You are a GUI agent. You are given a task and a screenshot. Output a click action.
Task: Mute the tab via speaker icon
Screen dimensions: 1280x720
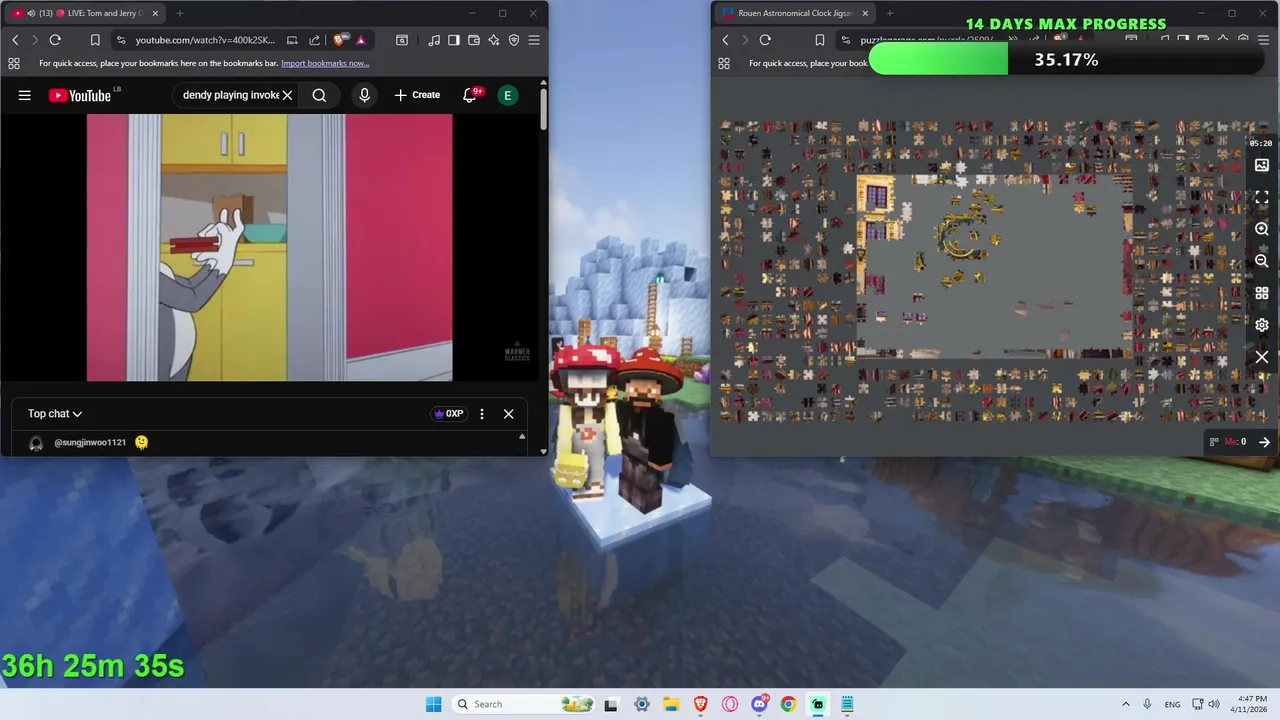coord(30,13)
